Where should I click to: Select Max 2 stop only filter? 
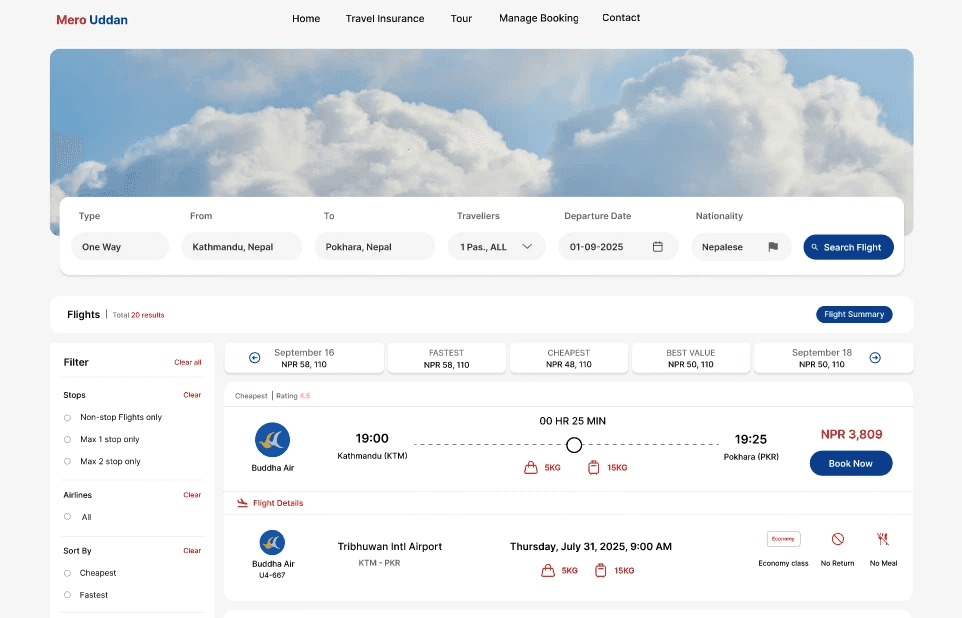point(67,462)
